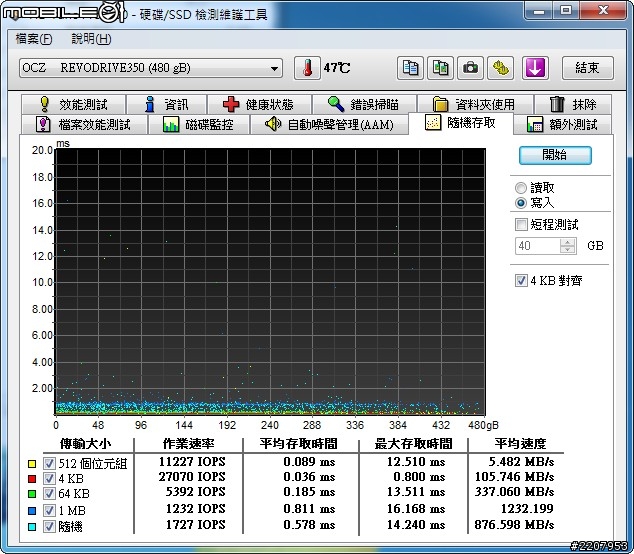Open the 說明(H) menu
This screenshot has height=554, width=634.
pos(91,39)
